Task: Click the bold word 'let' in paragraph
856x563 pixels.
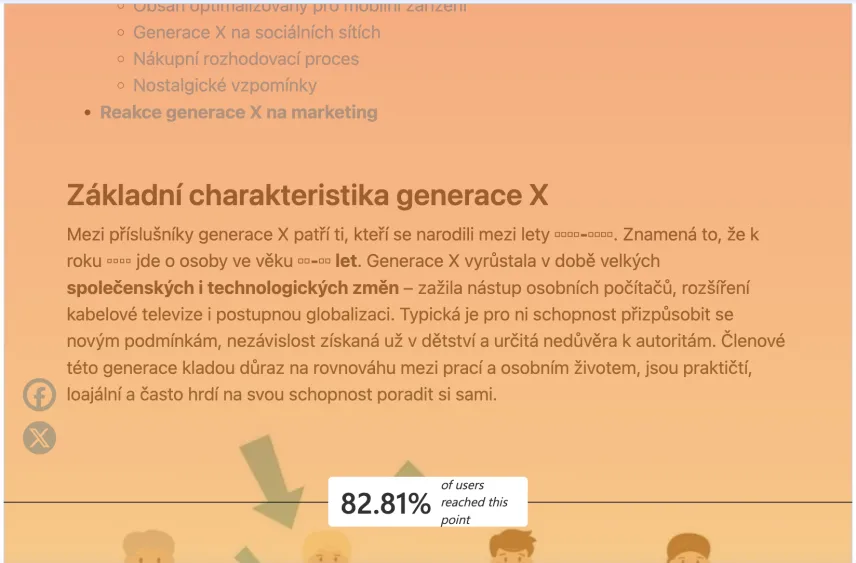Action: coord(346,262)
